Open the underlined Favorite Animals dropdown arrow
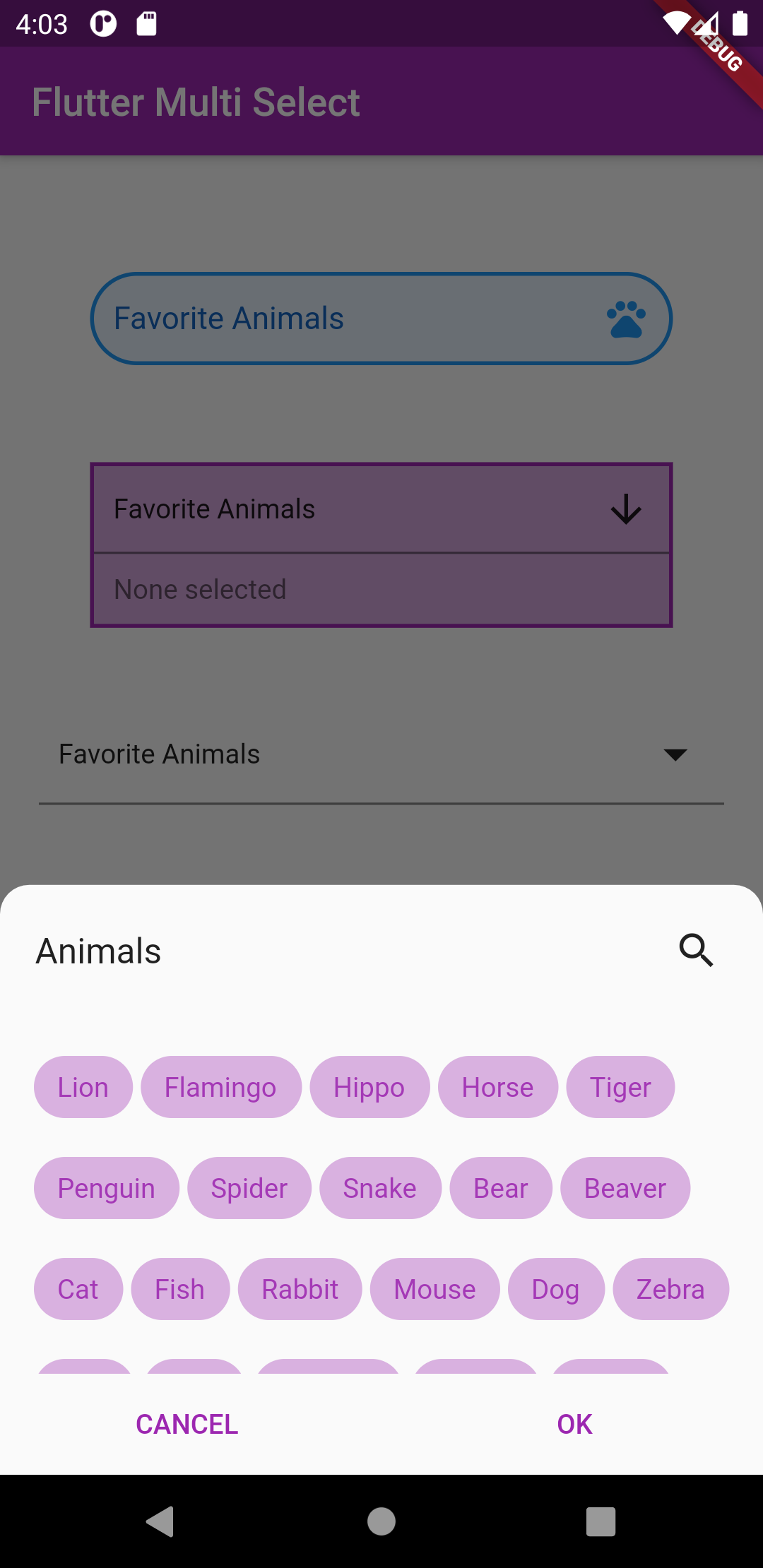This screenshot has height=1568, width=763. coord(675,754)
